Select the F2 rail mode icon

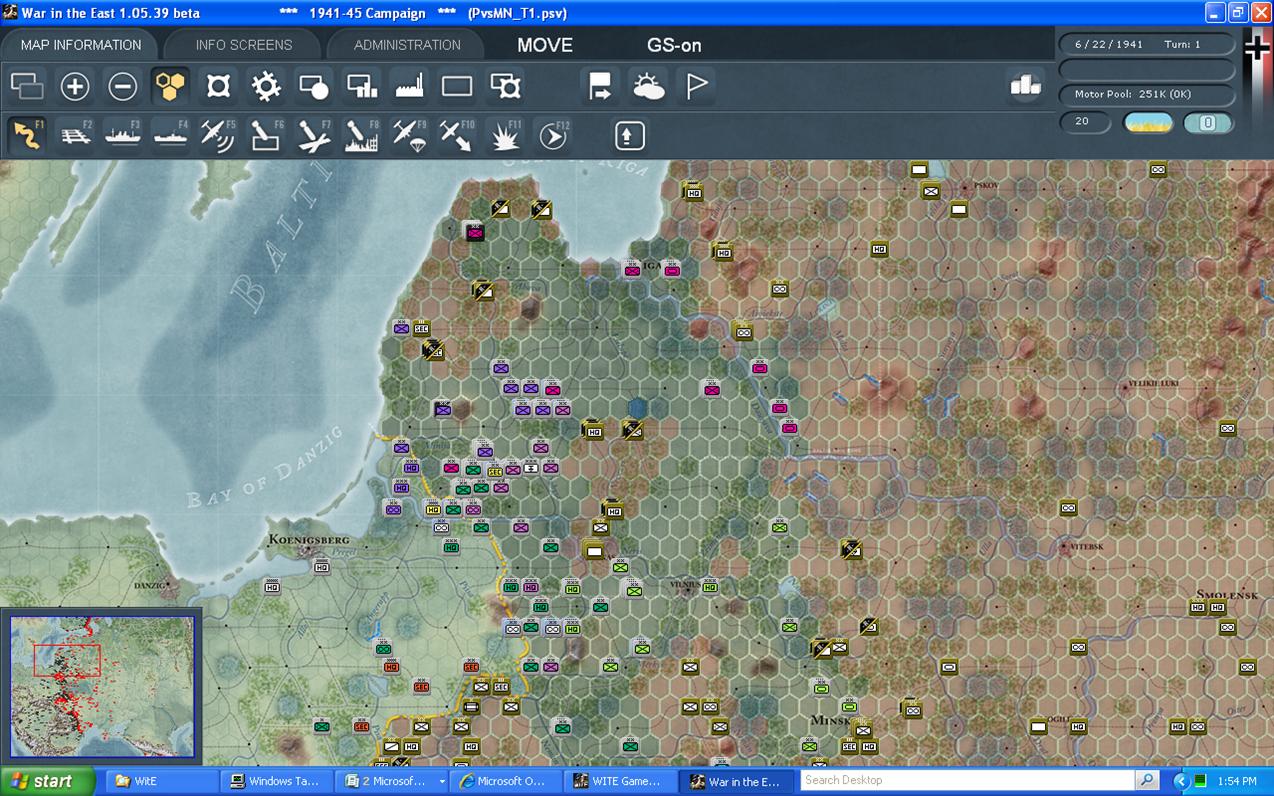tap(75, 134)
